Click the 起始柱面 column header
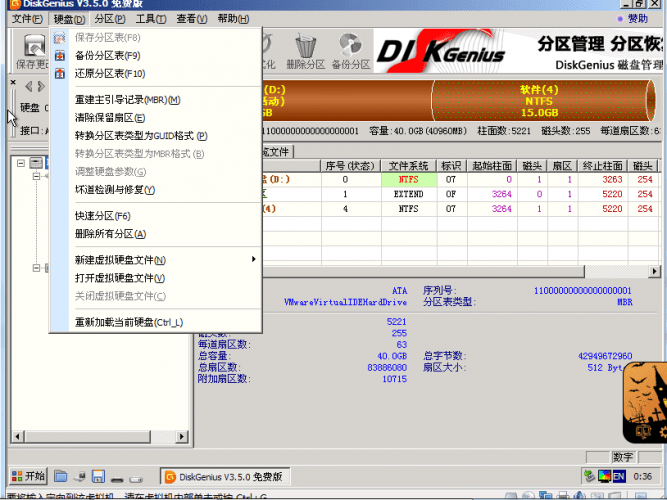The height and width of the screenshot is (500, 667). click(x=492, y=166)
